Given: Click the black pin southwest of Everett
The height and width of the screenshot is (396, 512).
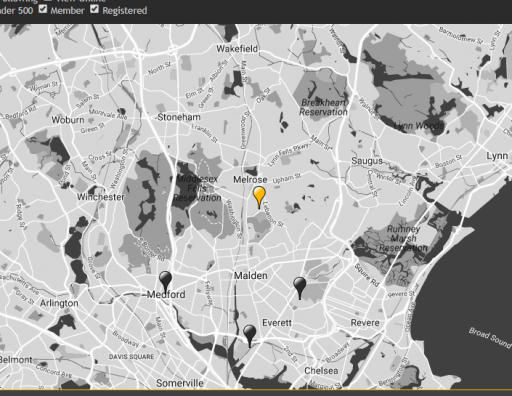Looking at the screenshot, I should click(x=249, y=336).
